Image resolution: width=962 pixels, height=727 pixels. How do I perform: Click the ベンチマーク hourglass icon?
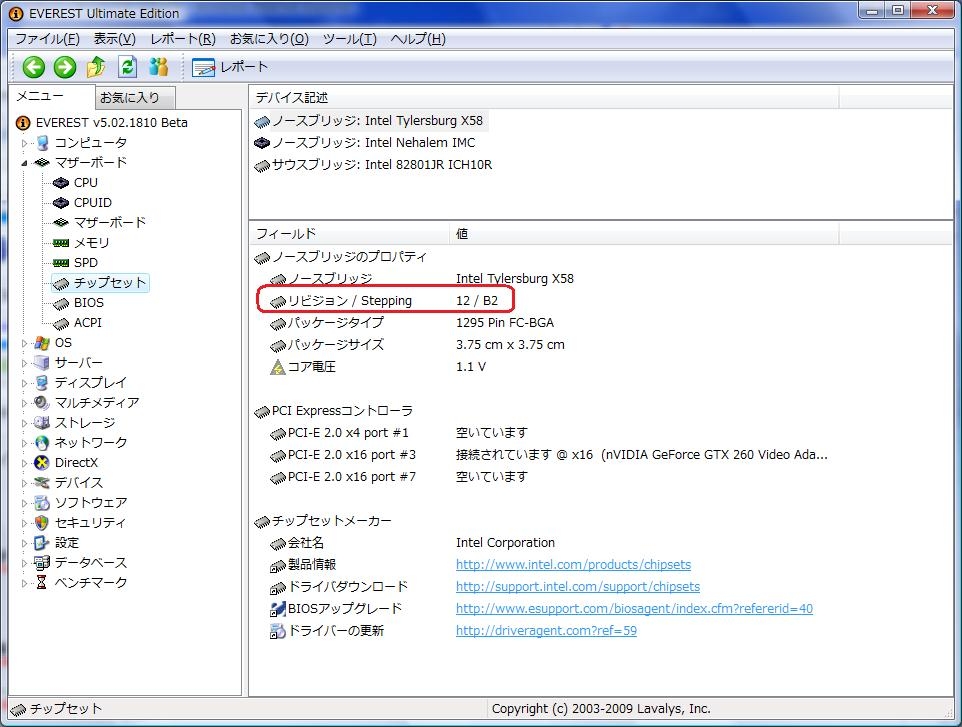[x=41, y=583]
